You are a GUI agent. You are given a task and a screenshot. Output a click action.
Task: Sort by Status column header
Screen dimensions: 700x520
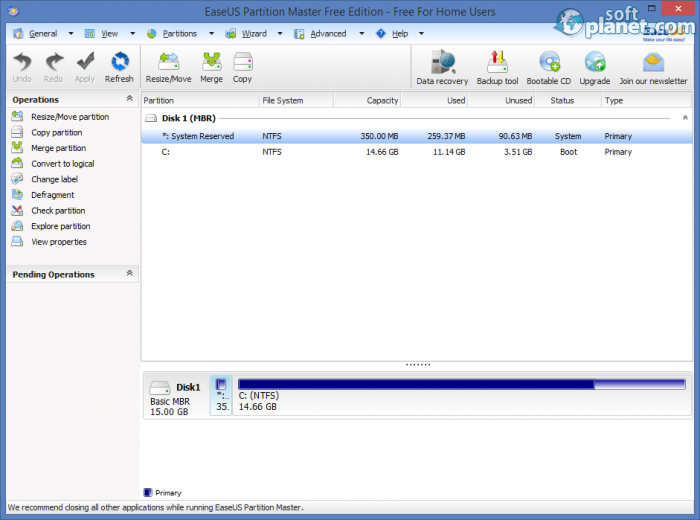click(x=568, y=100)
